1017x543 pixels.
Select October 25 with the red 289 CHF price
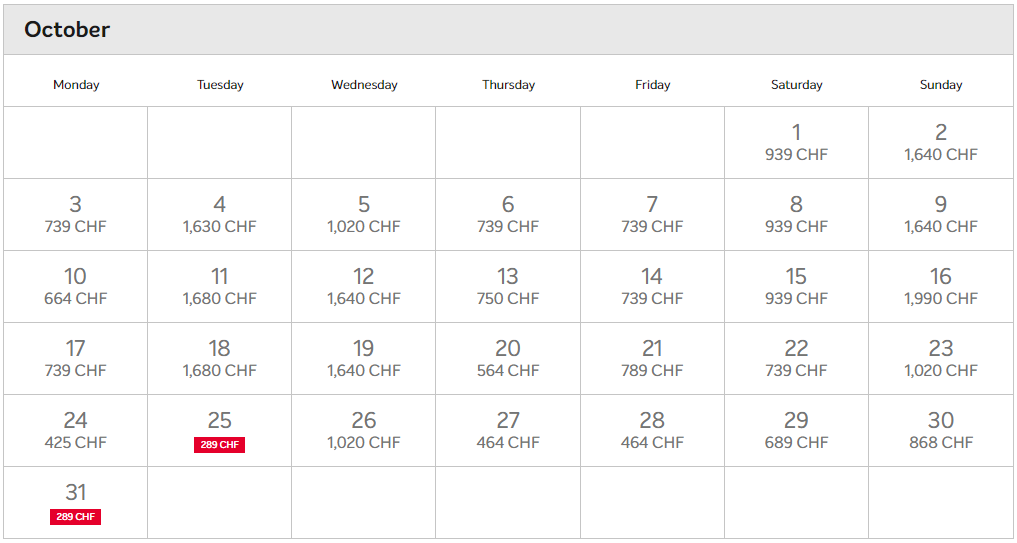point(219,430)
